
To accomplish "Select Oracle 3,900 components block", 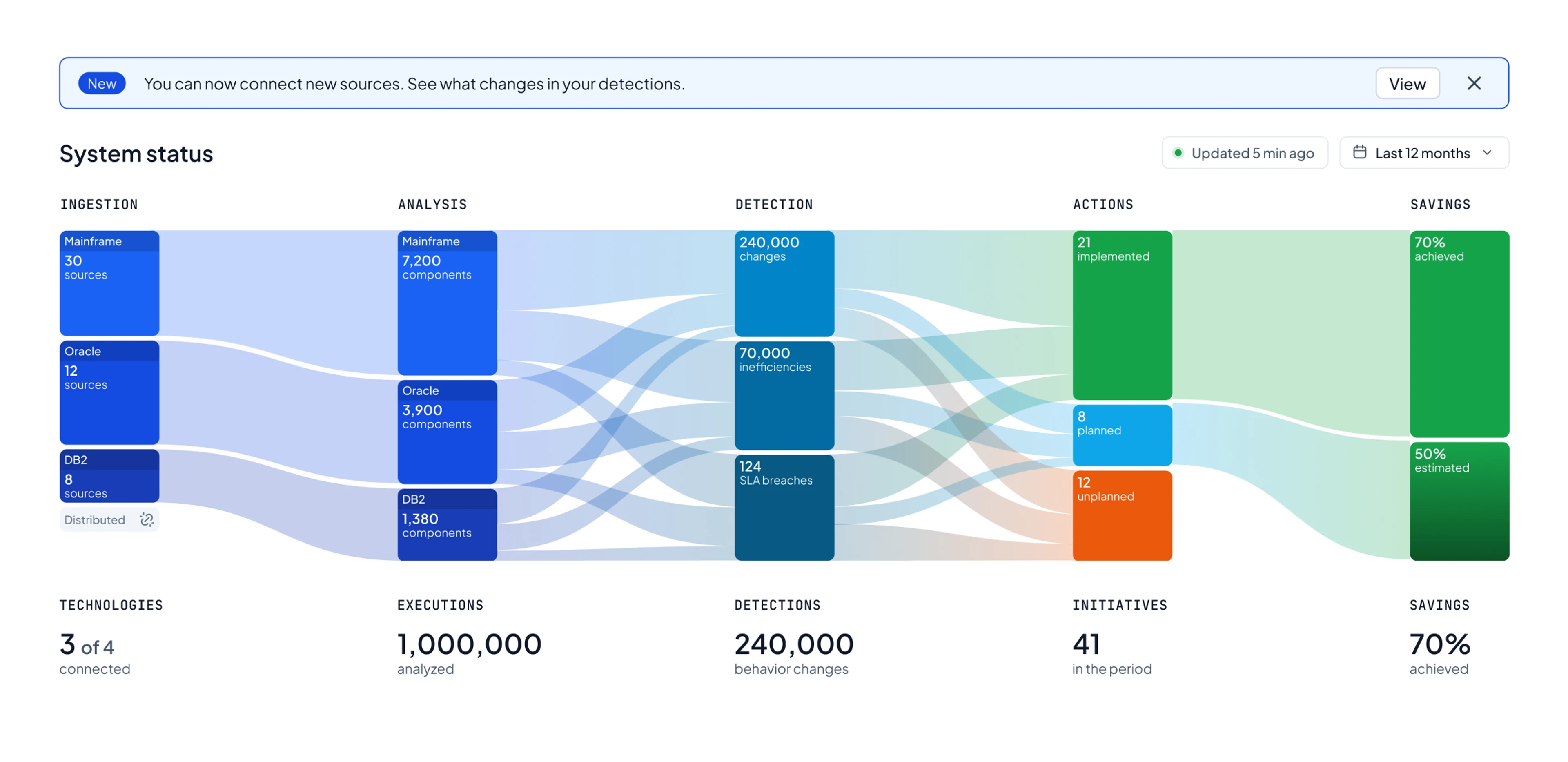I will point(447,432).
